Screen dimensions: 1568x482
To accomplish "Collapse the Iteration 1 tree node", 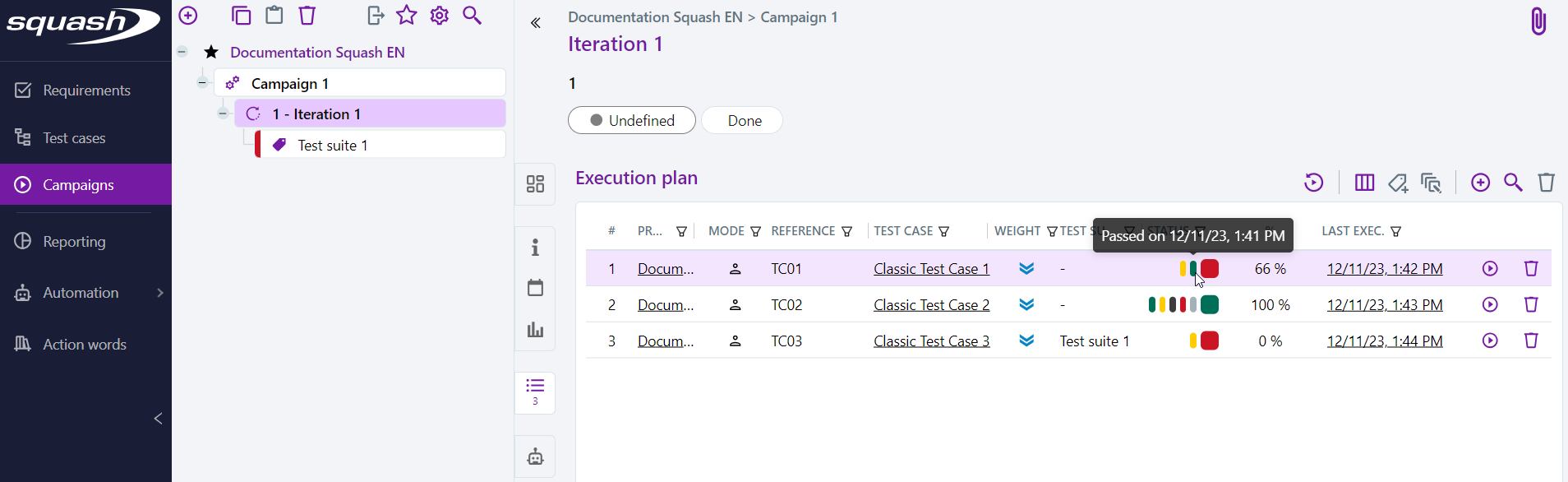I will coord(223,114).
